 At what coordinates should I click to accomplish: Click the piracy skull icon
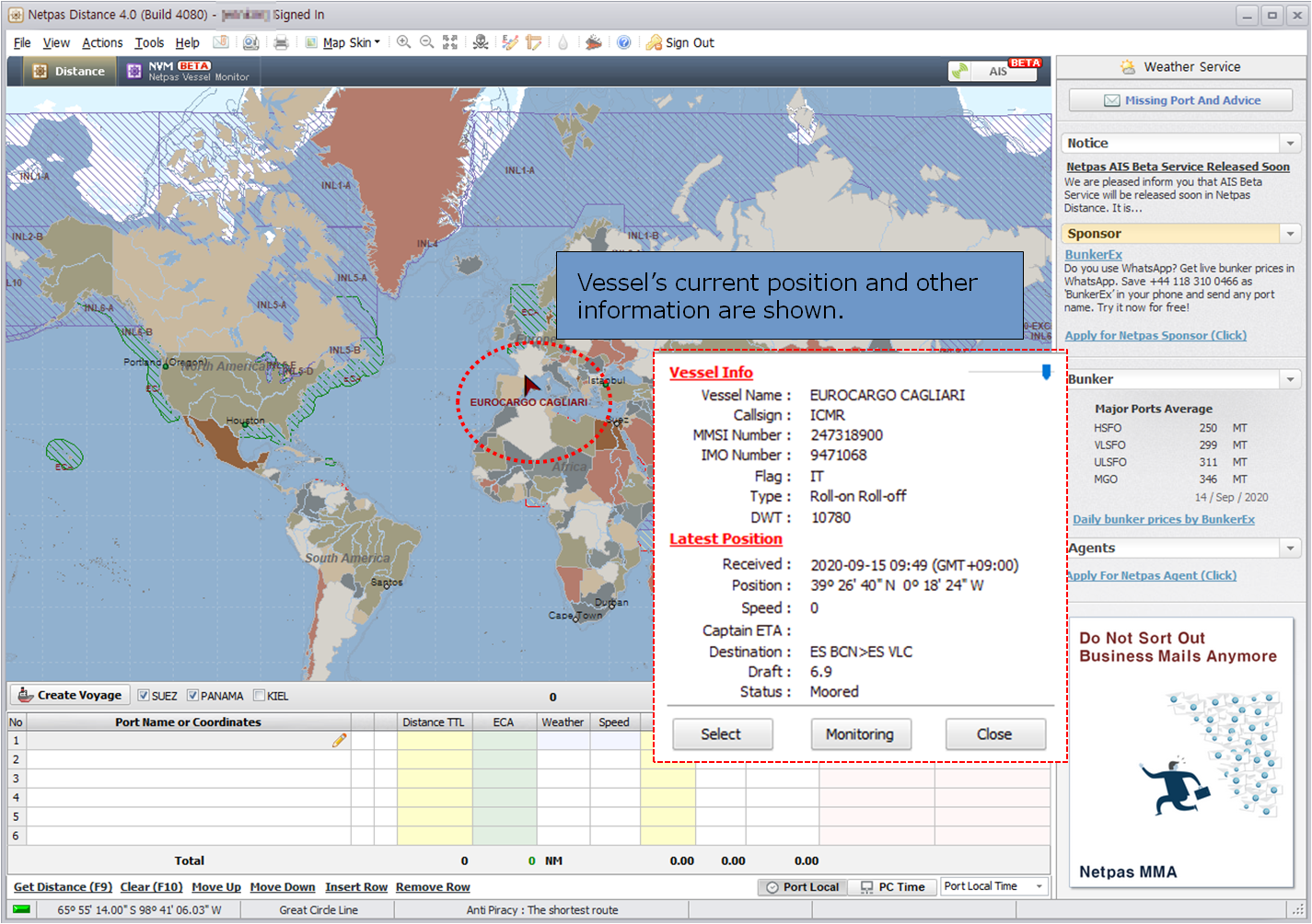pos(481,42)
